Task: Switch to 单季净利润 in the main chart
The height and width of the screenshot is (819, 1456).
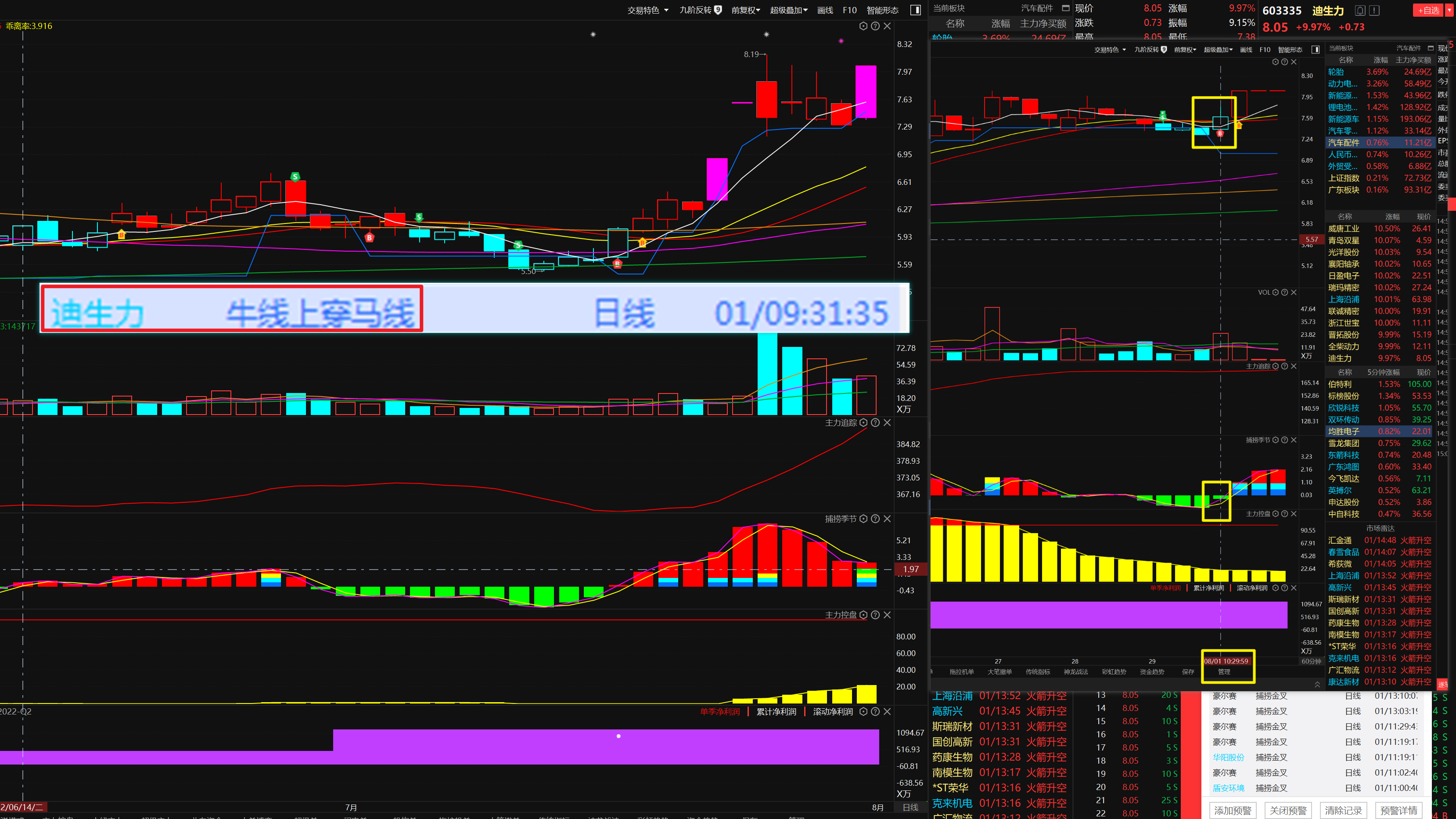Action: click(719, 711)
